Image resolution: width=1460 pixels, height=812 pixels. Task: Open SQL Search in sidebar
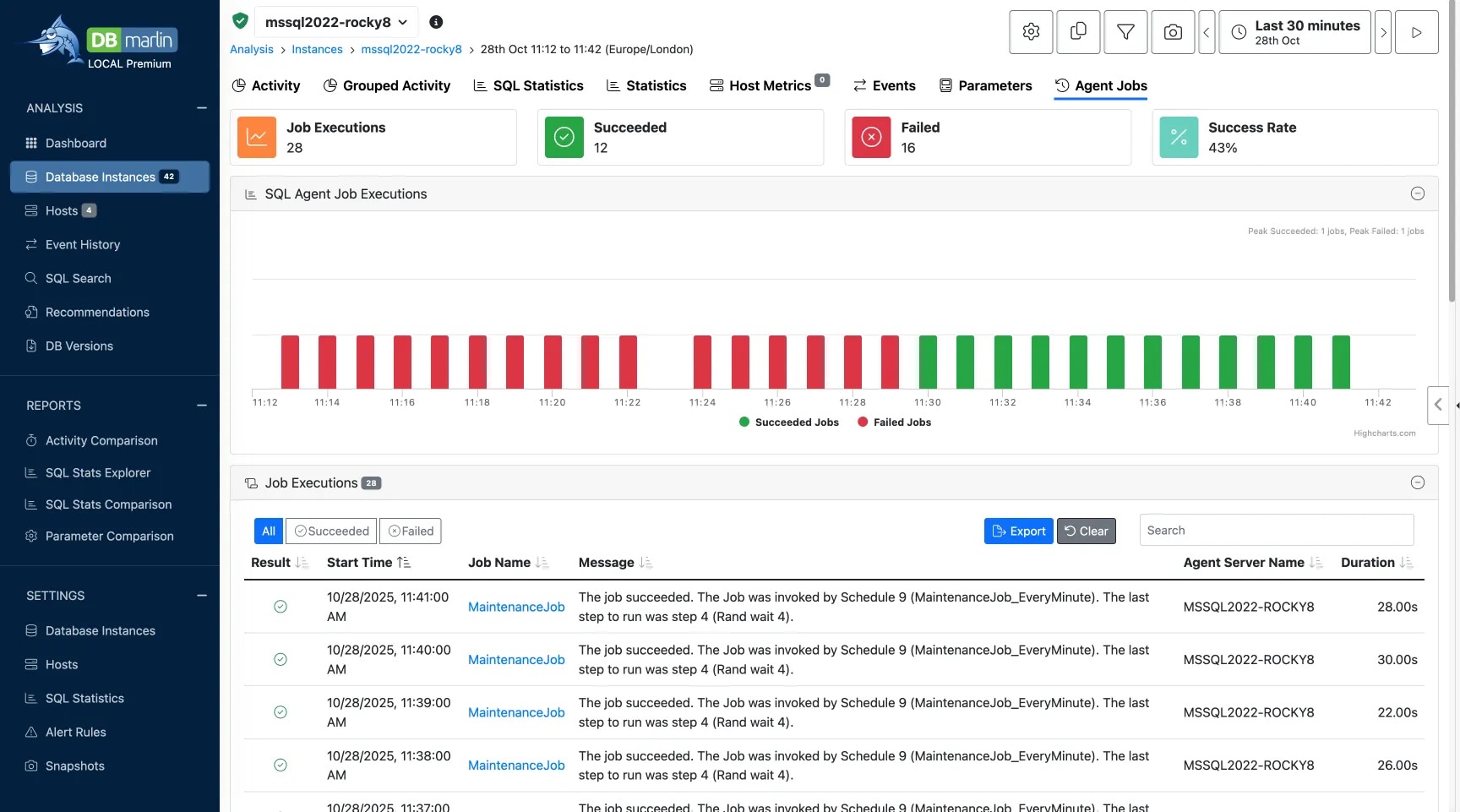pyautogui.click(x=78, y=278)
